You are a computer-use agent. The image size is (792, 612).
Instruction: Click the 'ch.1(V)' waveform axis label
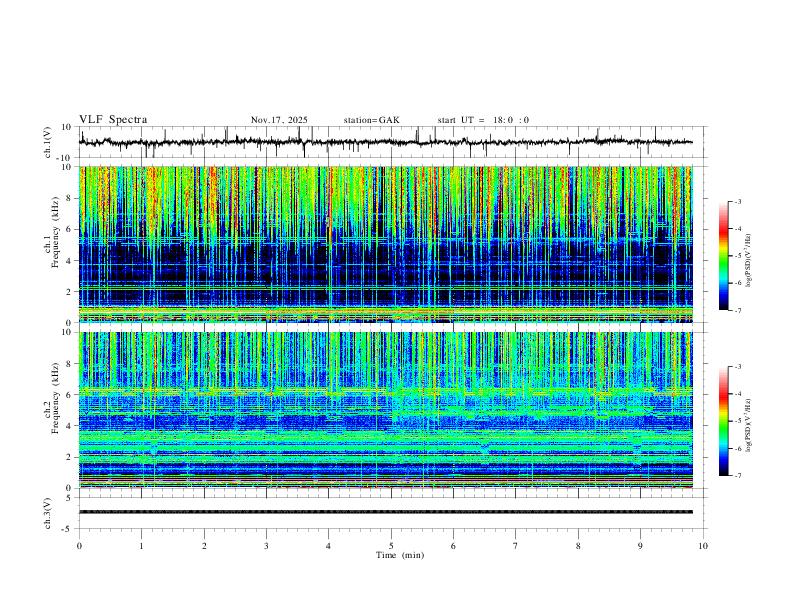click(x=48, y=142)
